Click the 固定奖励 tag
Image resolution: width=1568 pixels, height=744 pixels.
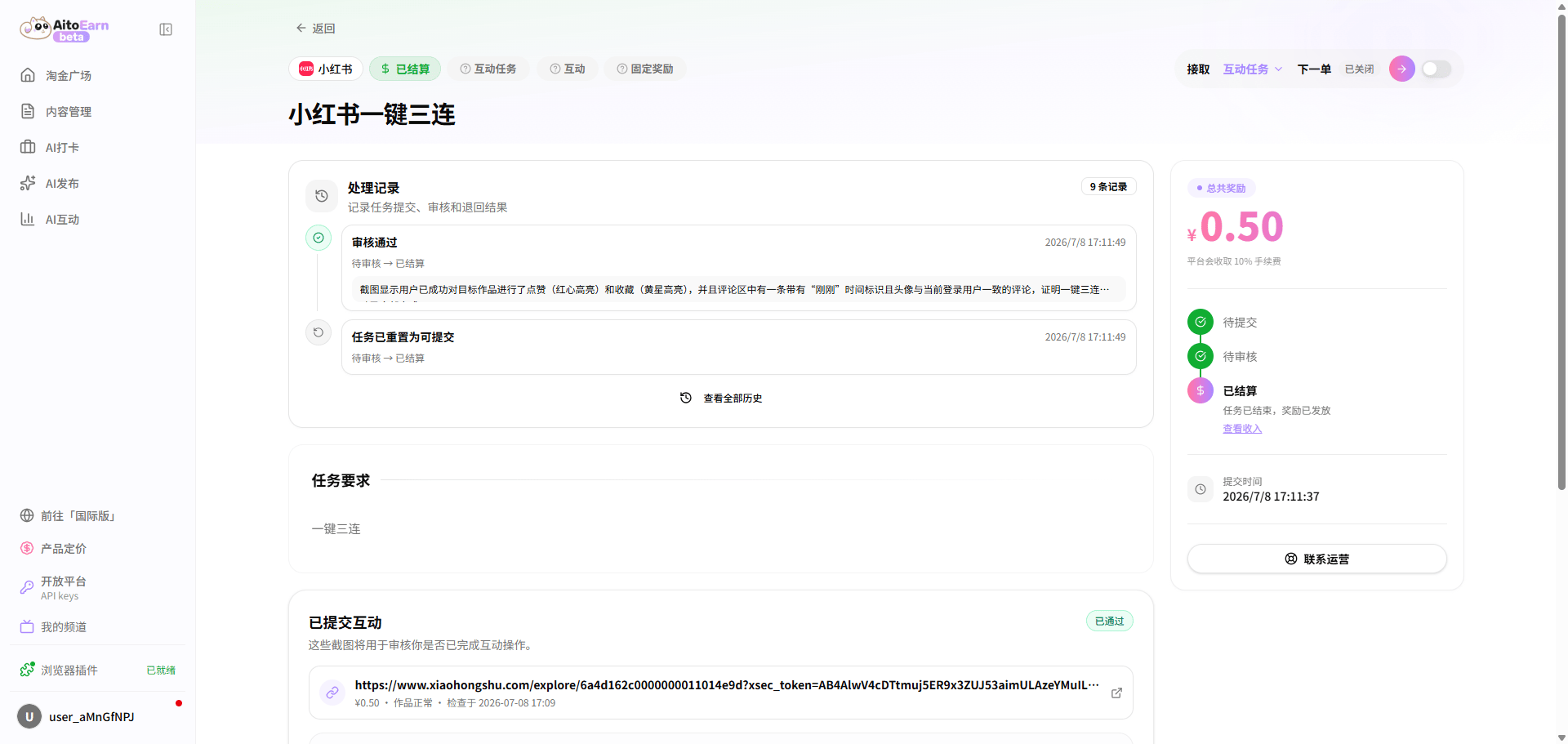pyautogui.click(x=645, y=69)
